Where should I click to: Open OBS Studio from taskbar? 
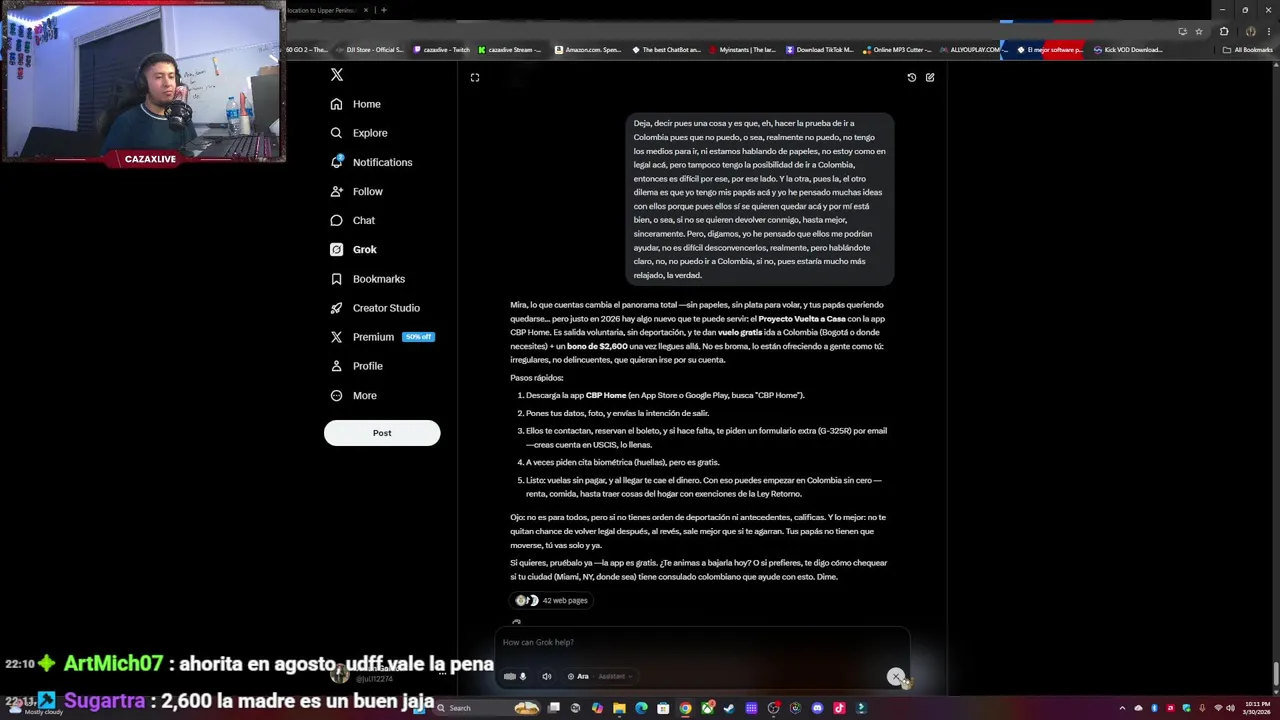click(773, 708)
